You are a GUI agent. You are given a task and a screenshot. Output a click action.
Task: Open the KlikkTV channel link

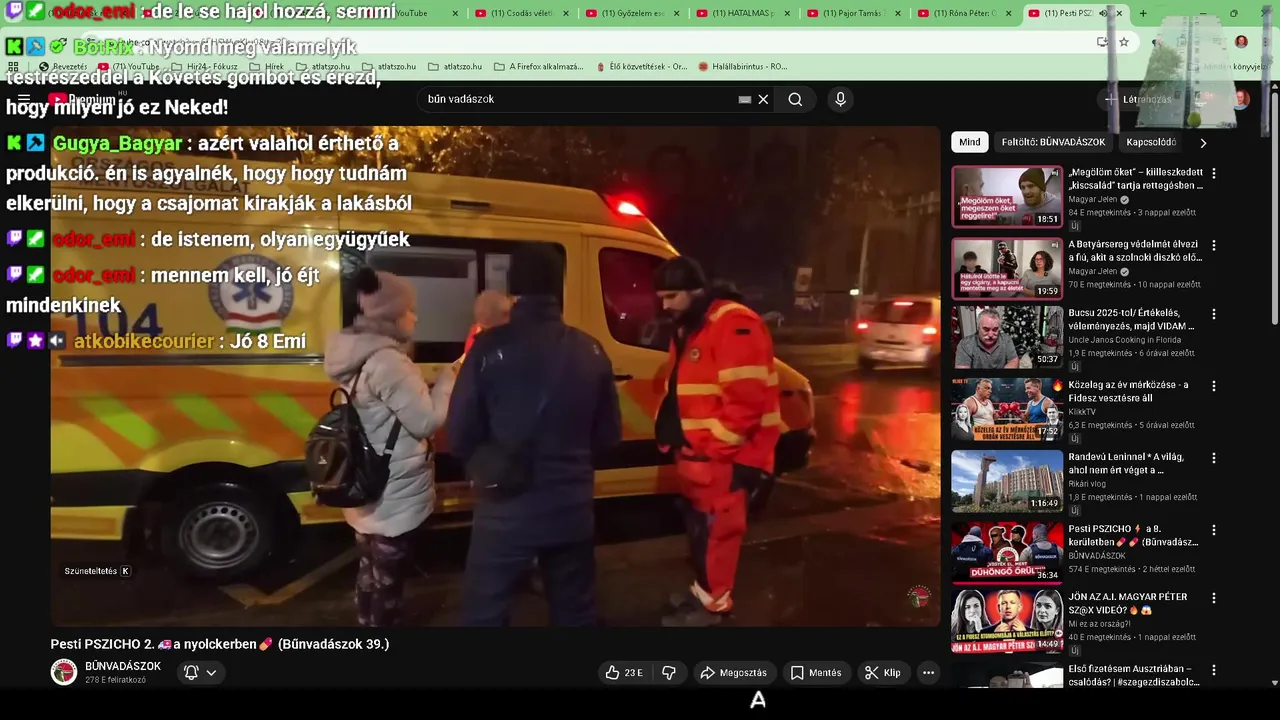coord(1083,411)
